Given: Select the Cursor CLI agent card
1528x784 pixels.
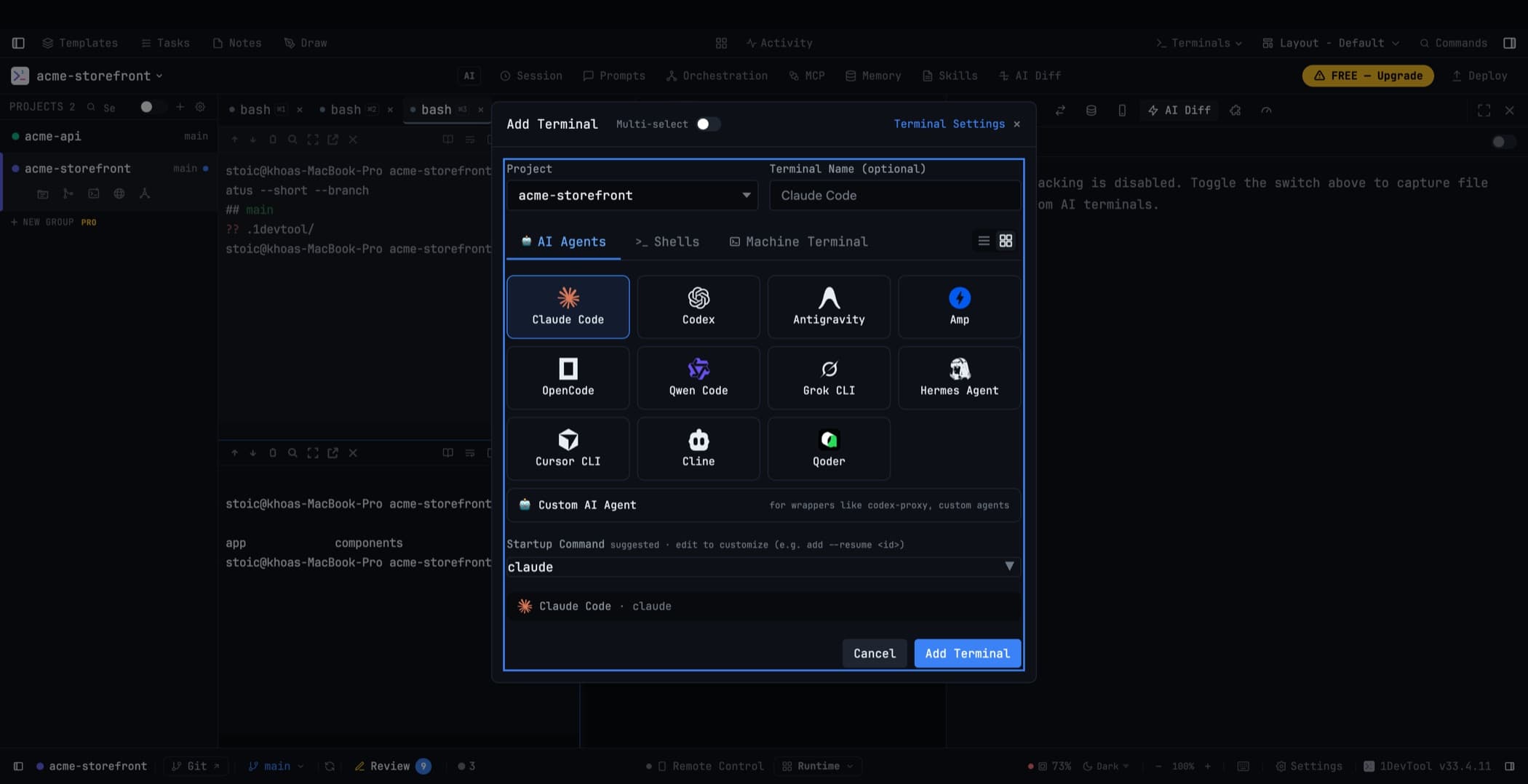Looking at the screenshot, I should click(568, 448).
